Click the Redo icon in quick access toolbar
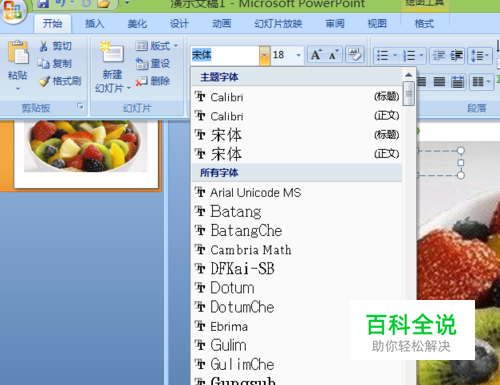This screenshot has width=500, height=385. [x=86, y=3]
